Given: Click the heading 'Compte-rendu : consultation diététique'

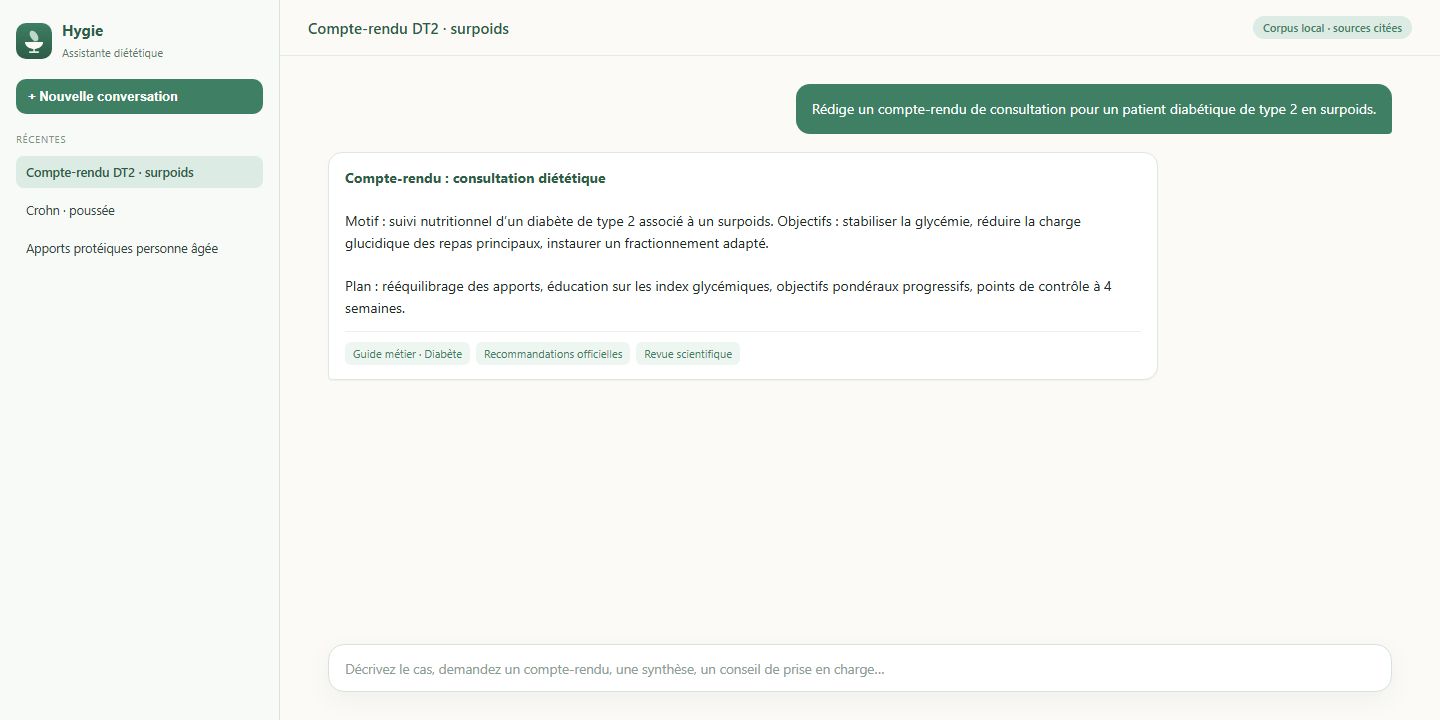Looking at the screenshot, I should click(x=475, y=178).
